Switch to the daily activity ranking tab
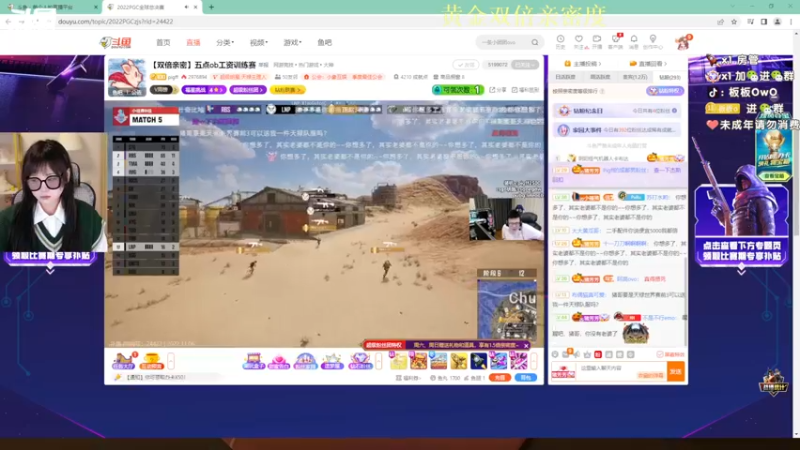Image resolution: width=800 pixels, height=450 pixels. (x=565, y=77)
